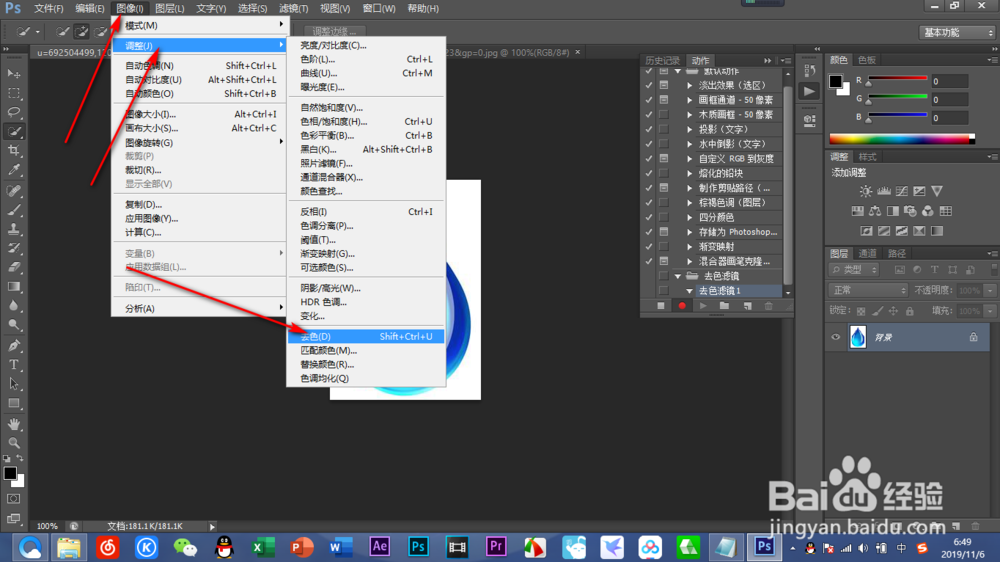Uncheck the 渐变映射 action checkmark
Image resolution: width=1000 pixels, height=562 pixels.
tap(649, 246)
